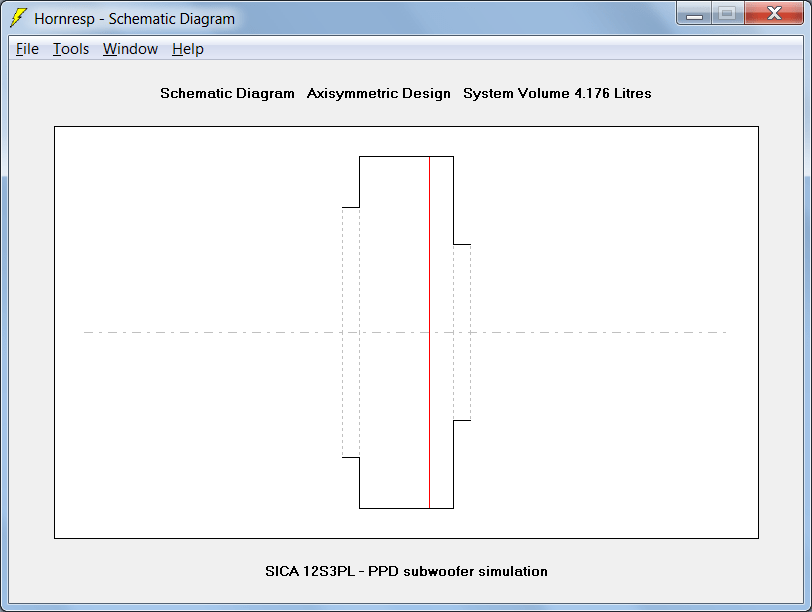Open the Help menu

pos(187,49)
